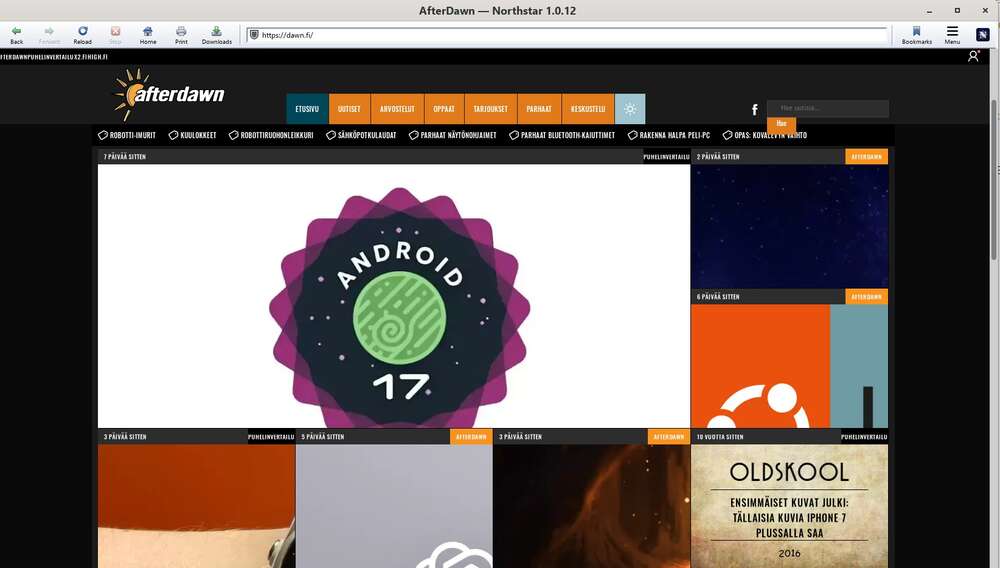Click AfterDawn badge on 5 päivää sitten card
The height and width of the screenshot is (568, 1000).
pyautogui.click(x=471, y=437)
